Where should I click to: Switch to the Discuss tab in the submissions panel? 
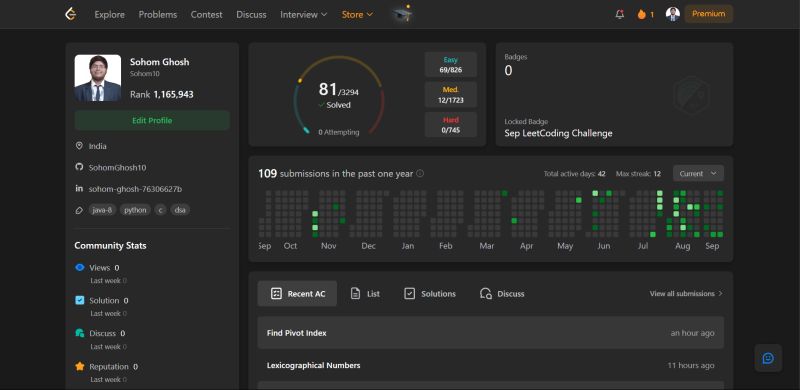(502, 294)
